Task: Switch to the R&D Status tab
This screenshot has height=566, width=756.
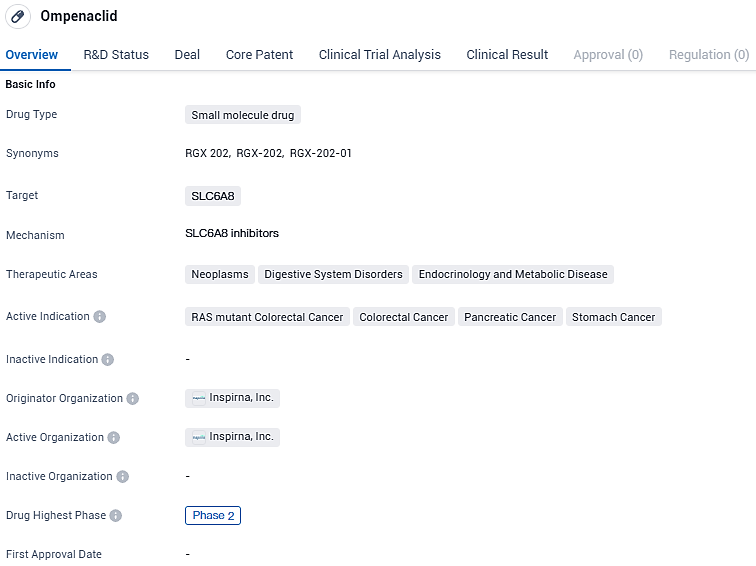Action: [x=116, y=55]
